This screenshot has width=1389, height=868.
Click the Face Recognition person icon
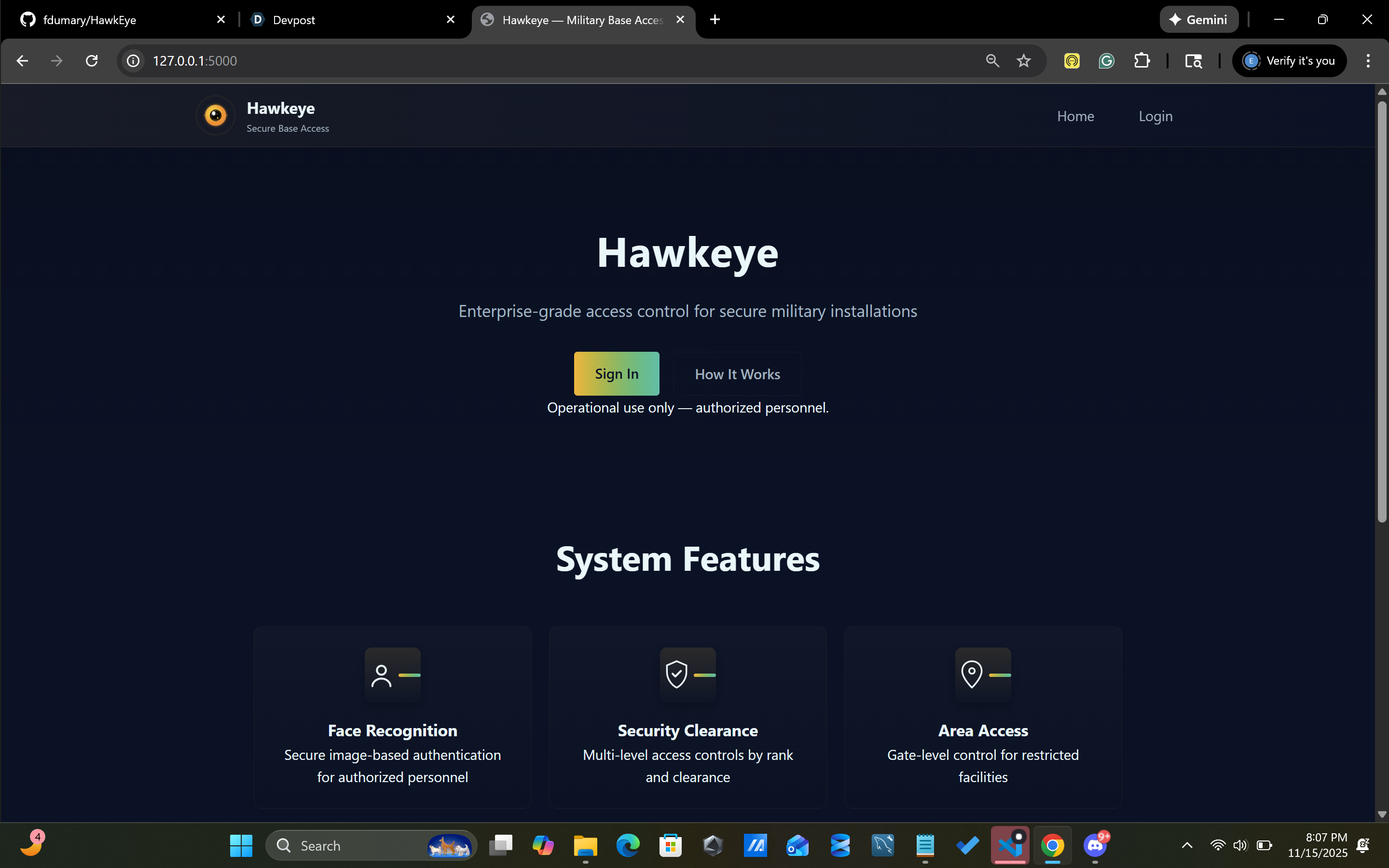coord(382,675)
